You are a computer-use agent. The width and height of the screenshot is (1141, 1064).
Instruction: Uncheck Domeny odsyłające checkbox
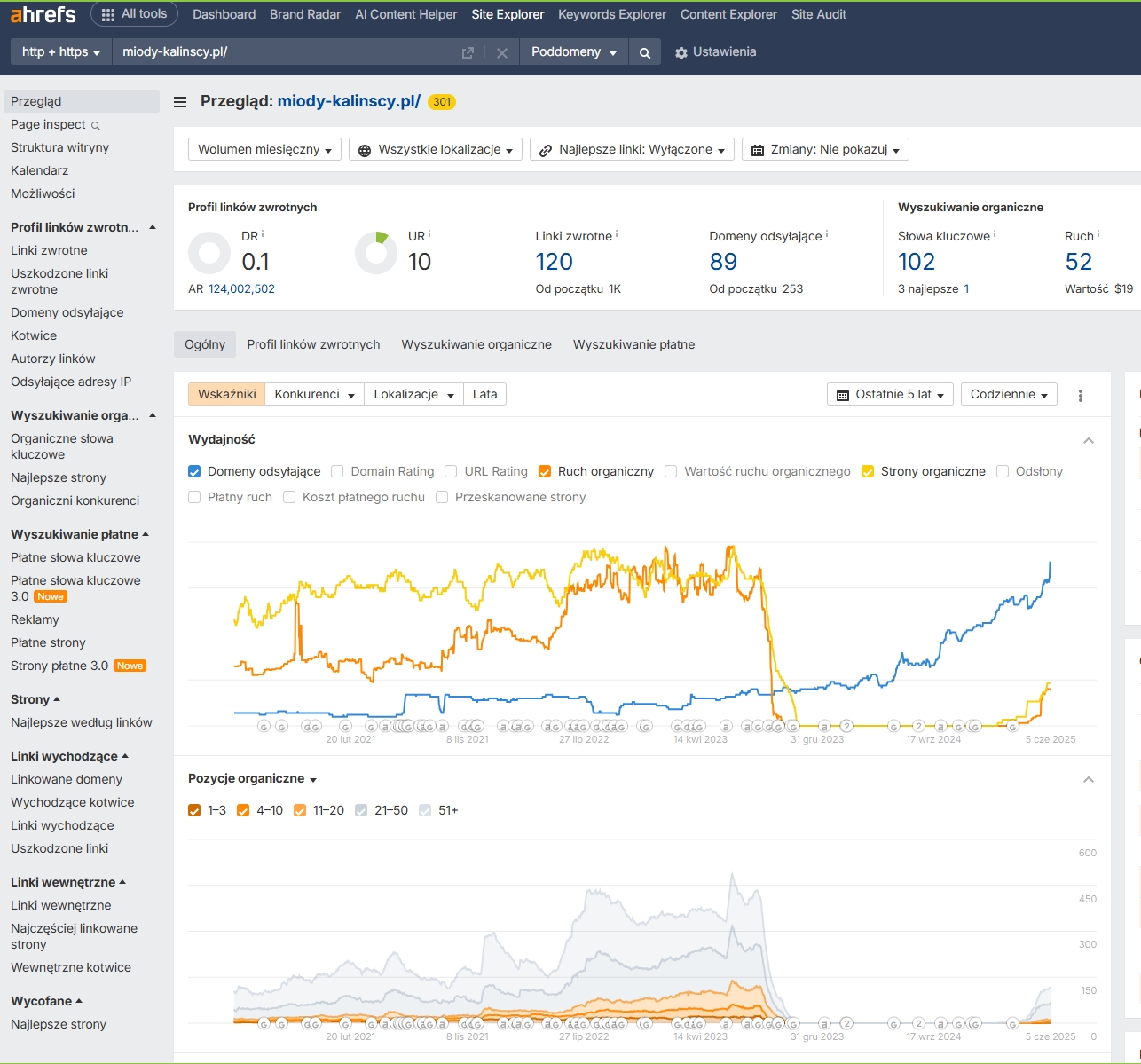(x=194, y=471)
